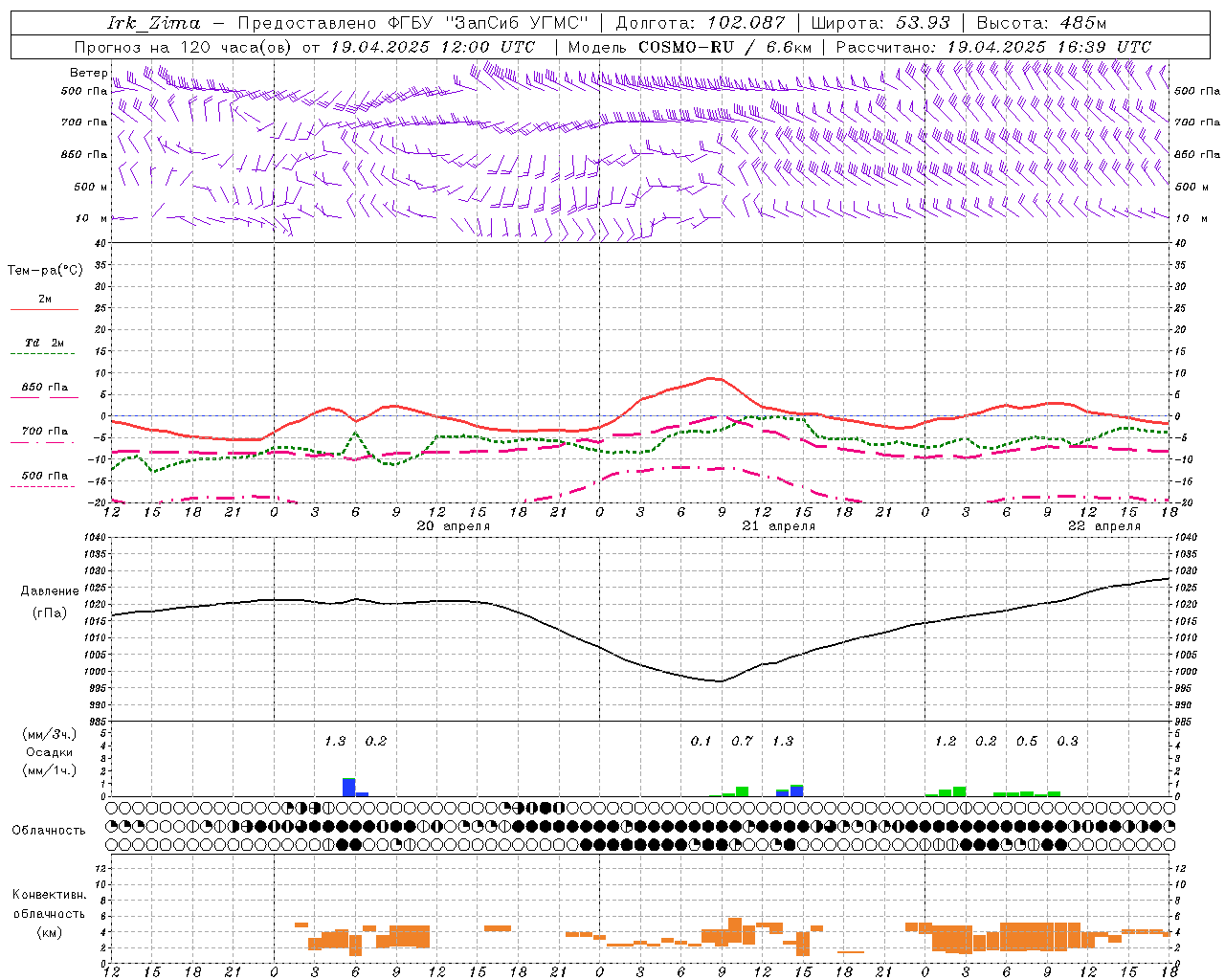
Task: Click the "500 м" wind level label on left
Action: click(91, 187)
